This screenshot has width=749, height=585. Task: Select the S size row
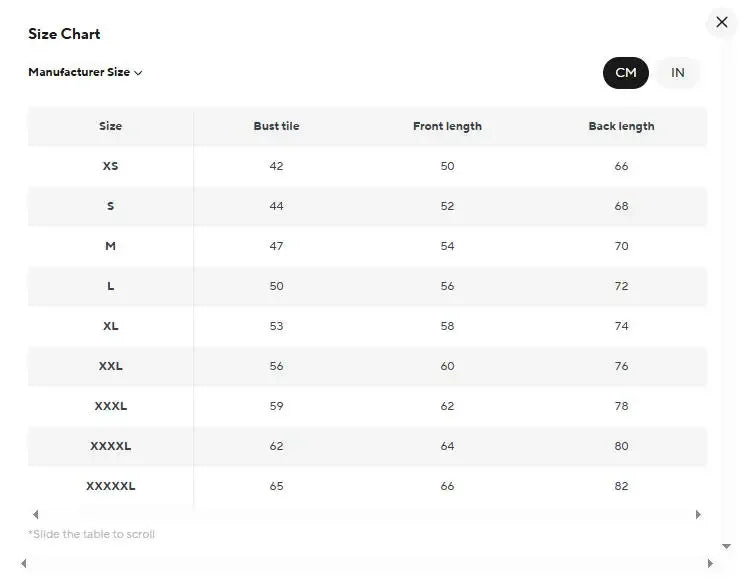pos(110,206)
